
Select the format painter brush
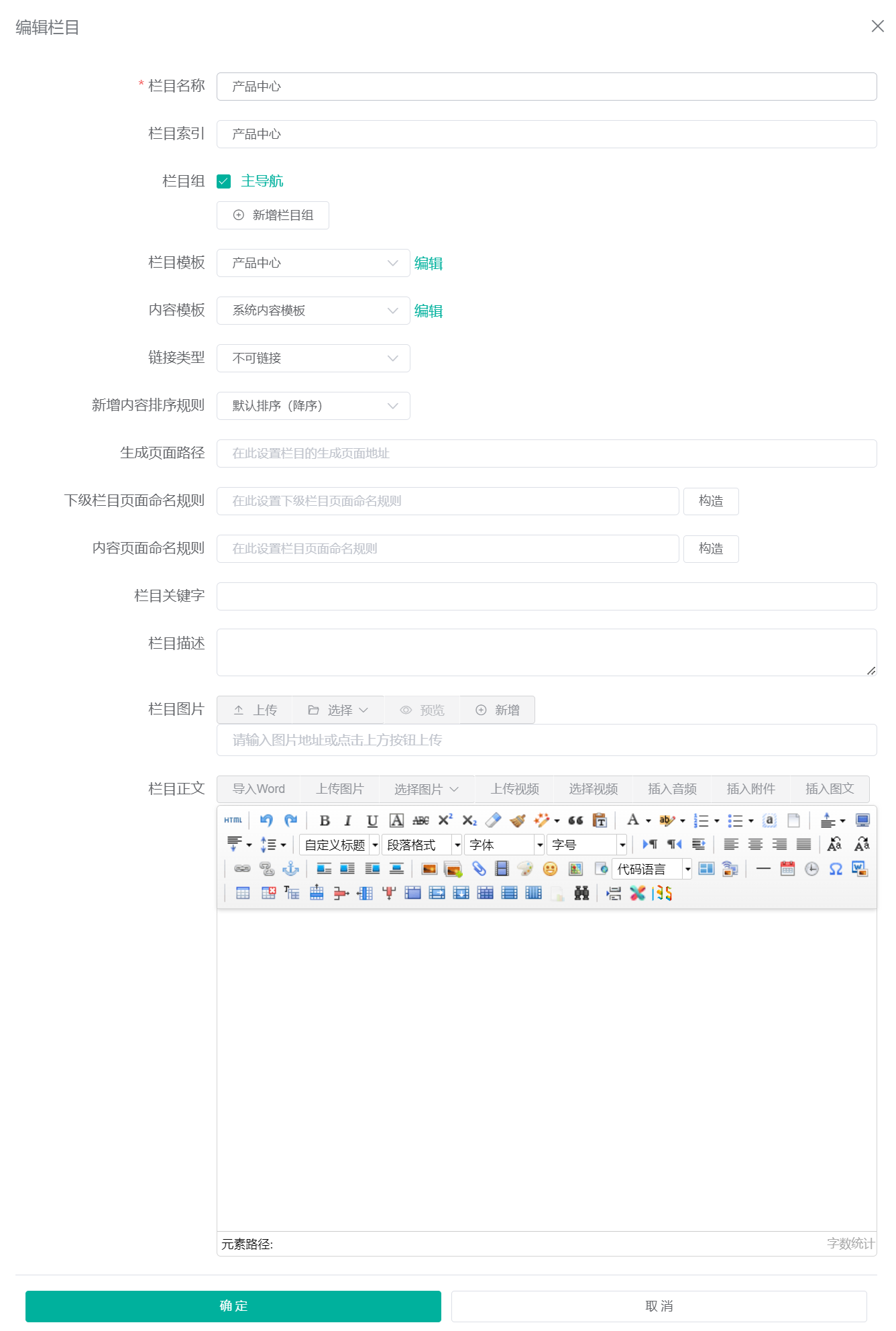[518, 820]
